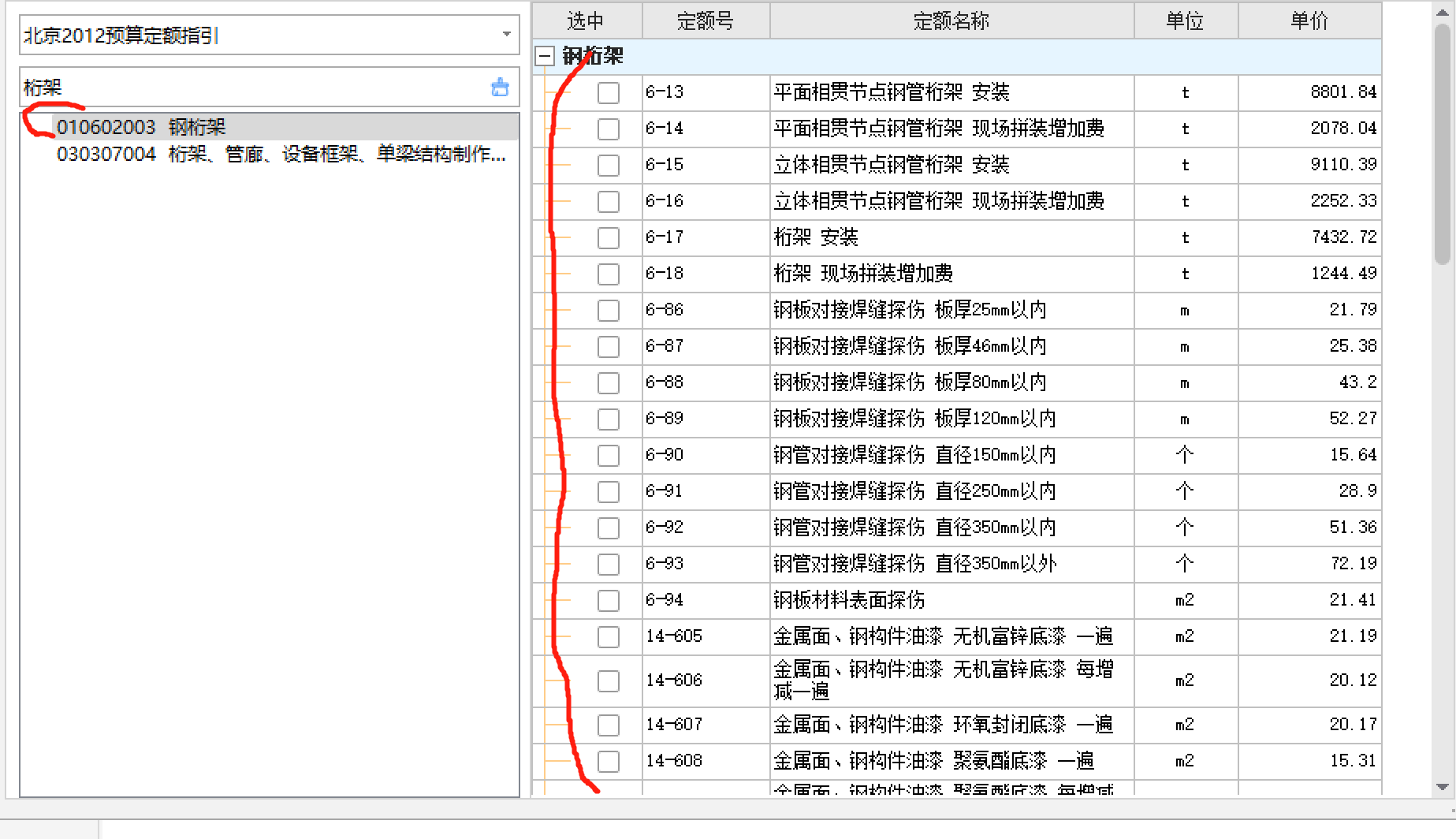Check the box for quota 6-90
The width and height of the screenshot is (1456, 839).
pyautogui.click(x=608, y=455)
